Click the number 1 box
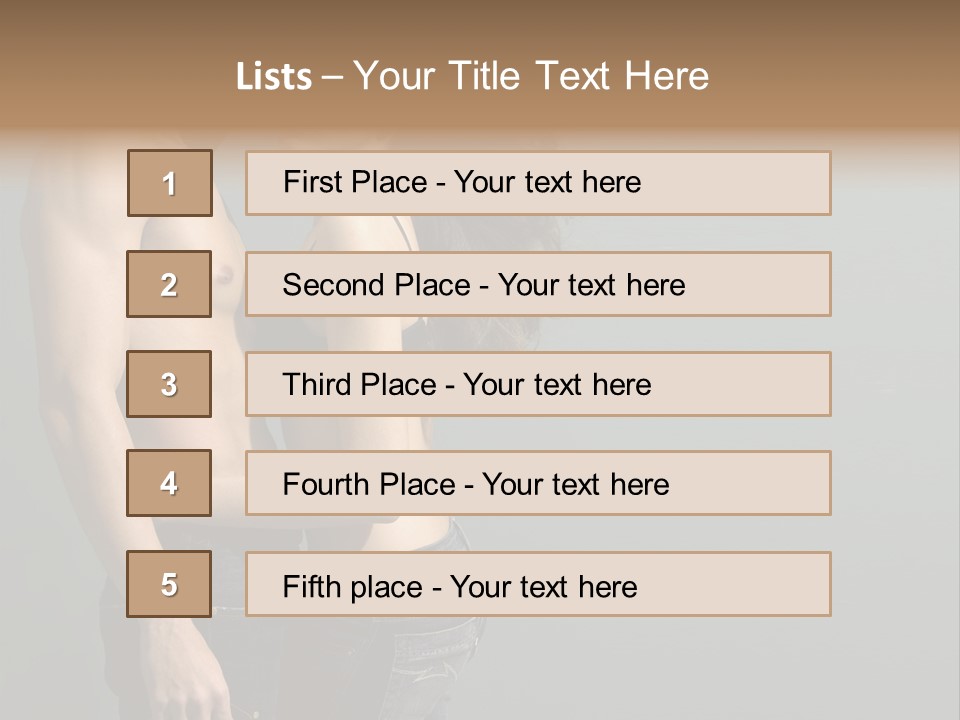 169,183
